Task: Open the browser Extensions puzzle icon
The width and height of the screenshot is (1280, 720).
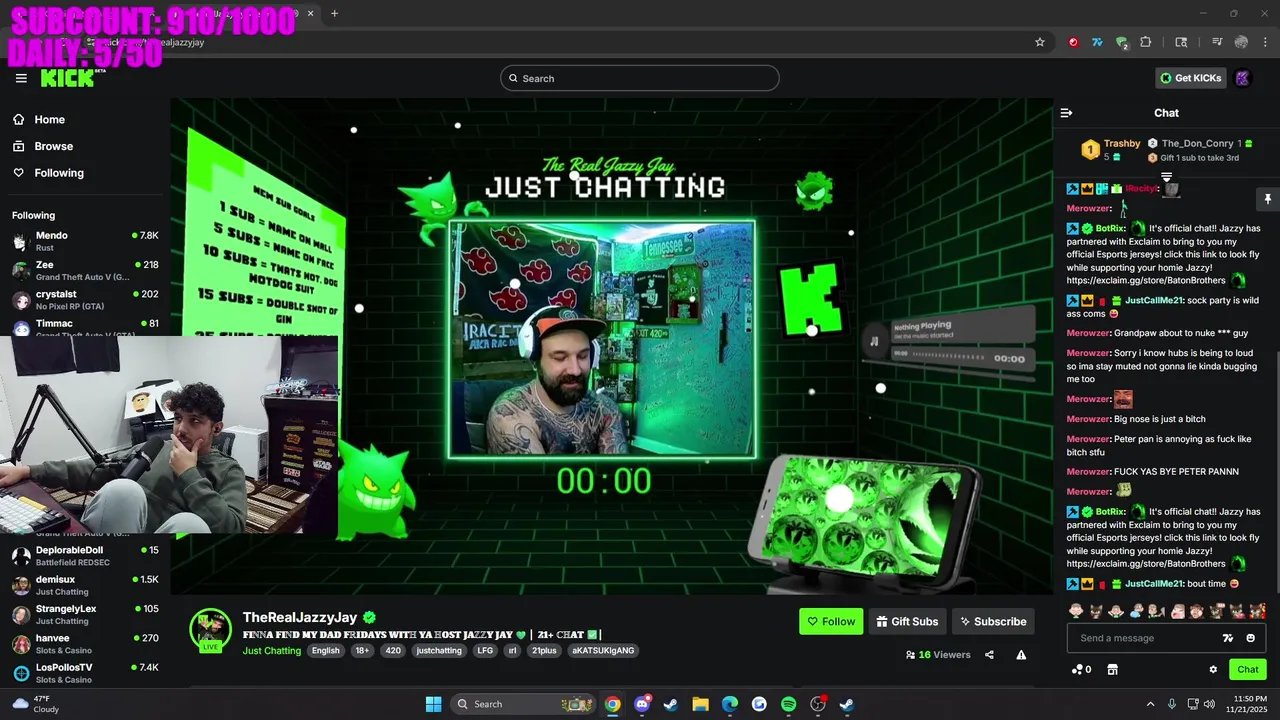Action: [1145, 42]
